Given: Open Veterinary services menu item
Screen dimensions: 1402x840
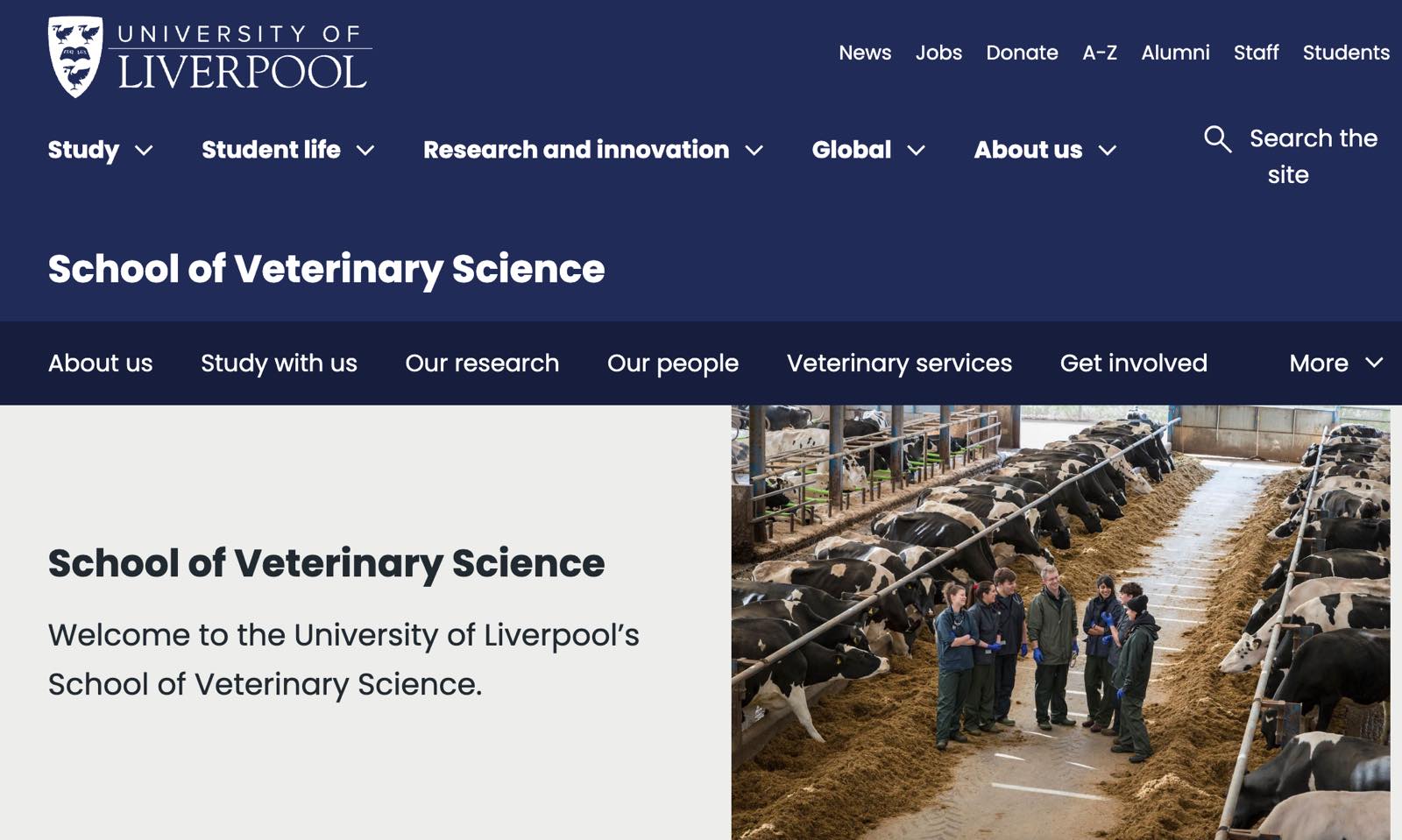Looking at the screenshot, I should click(899, 364).
